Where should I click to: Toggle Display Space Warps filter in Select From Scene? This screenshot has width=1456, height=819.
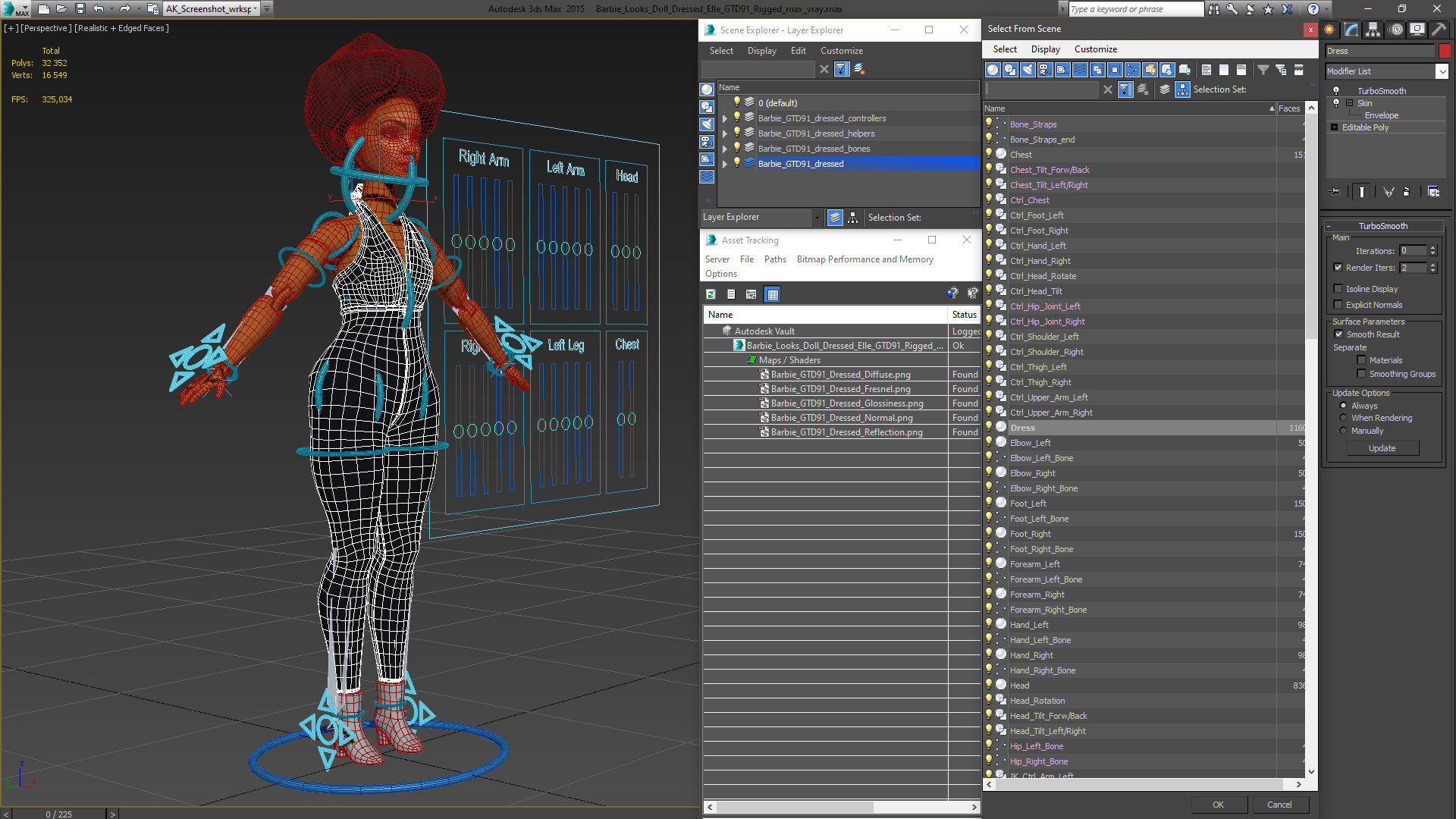coord(1080,70)
